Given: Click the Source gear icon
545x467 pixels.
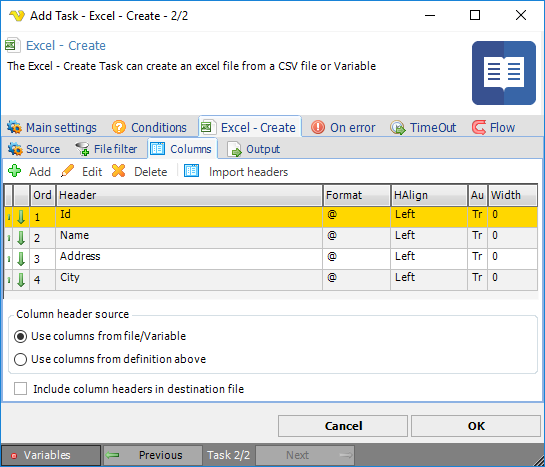Looking at the screenshot, I should [x=15, y=149].
